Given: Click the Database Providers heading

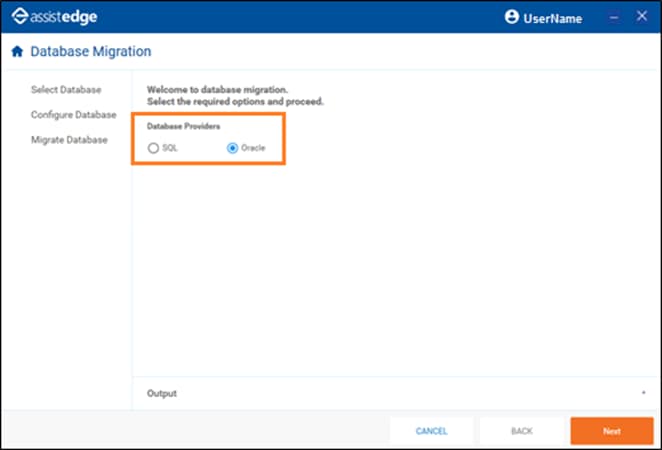Looking at the screenshot, I should (183, 126).
